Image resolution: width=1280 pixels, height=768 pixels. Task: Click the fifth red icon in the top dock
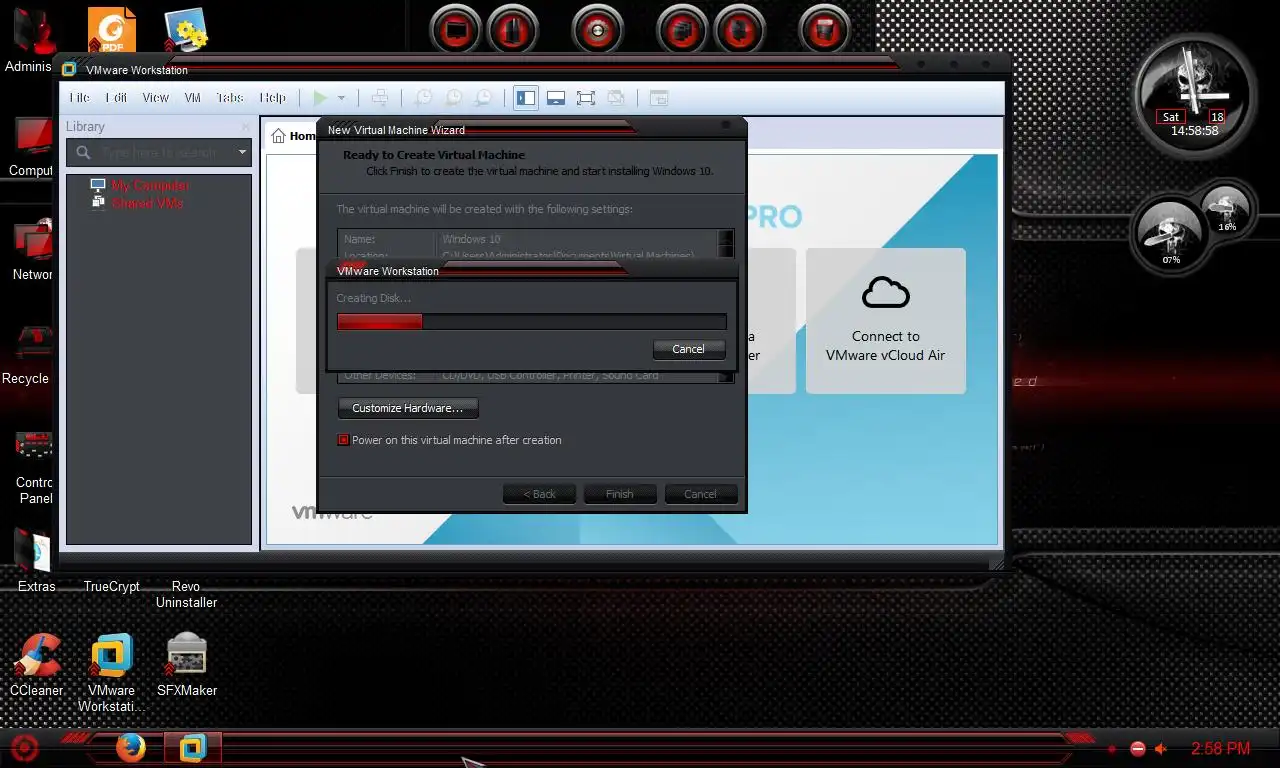(x=740, y=30)
